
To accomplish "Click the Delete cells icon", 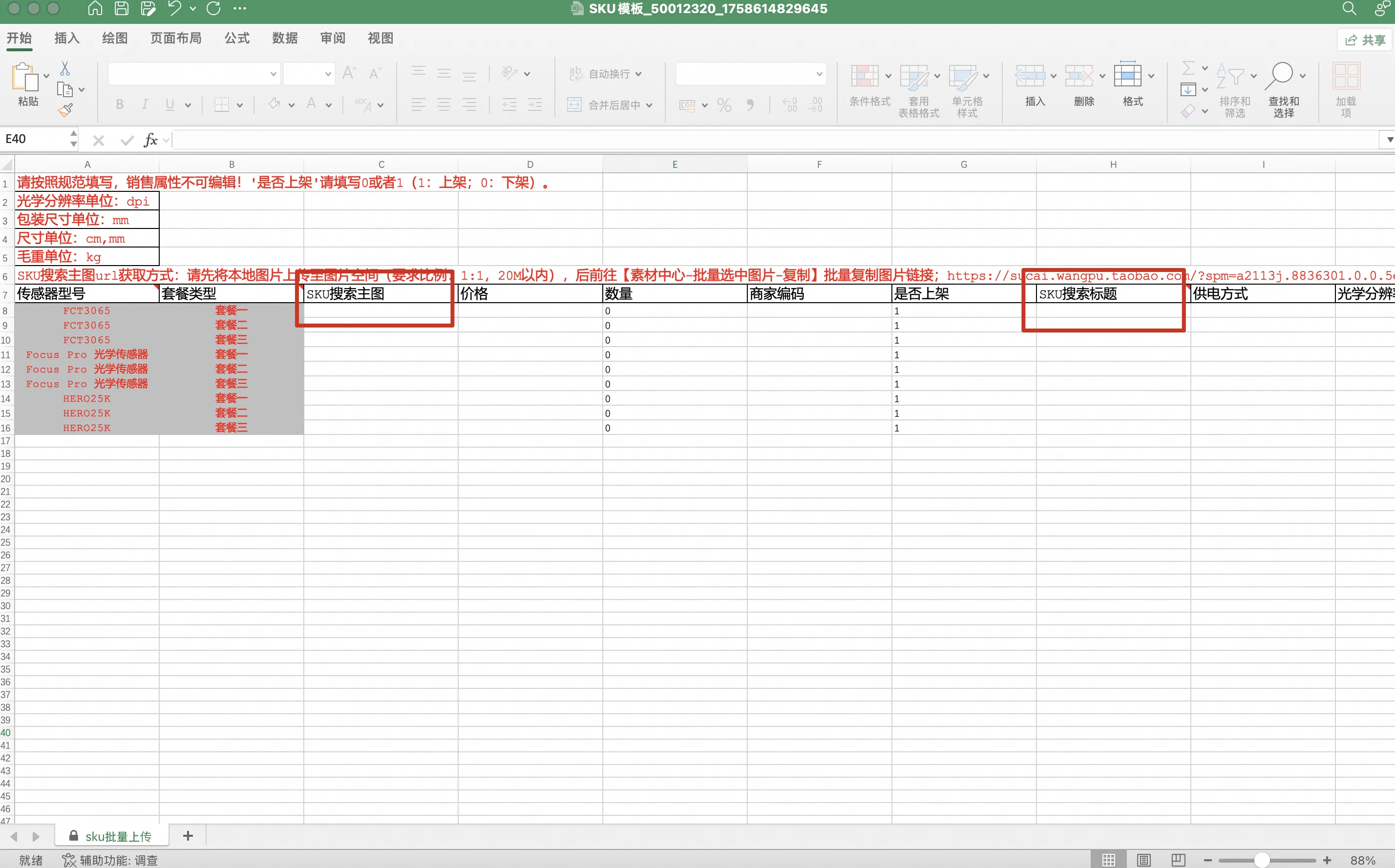I will coord(1078,76).
